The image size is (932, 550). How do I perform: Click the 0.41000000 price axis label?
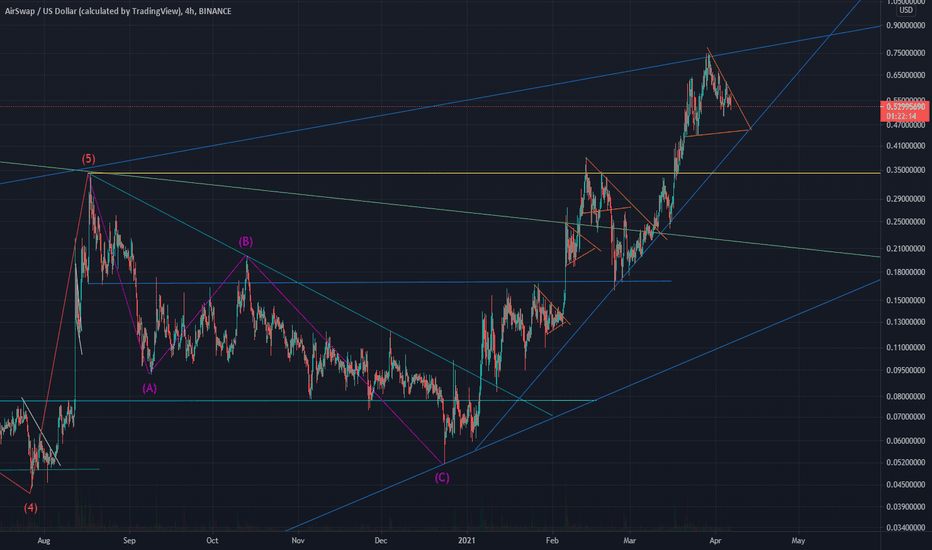click(905, 146)
